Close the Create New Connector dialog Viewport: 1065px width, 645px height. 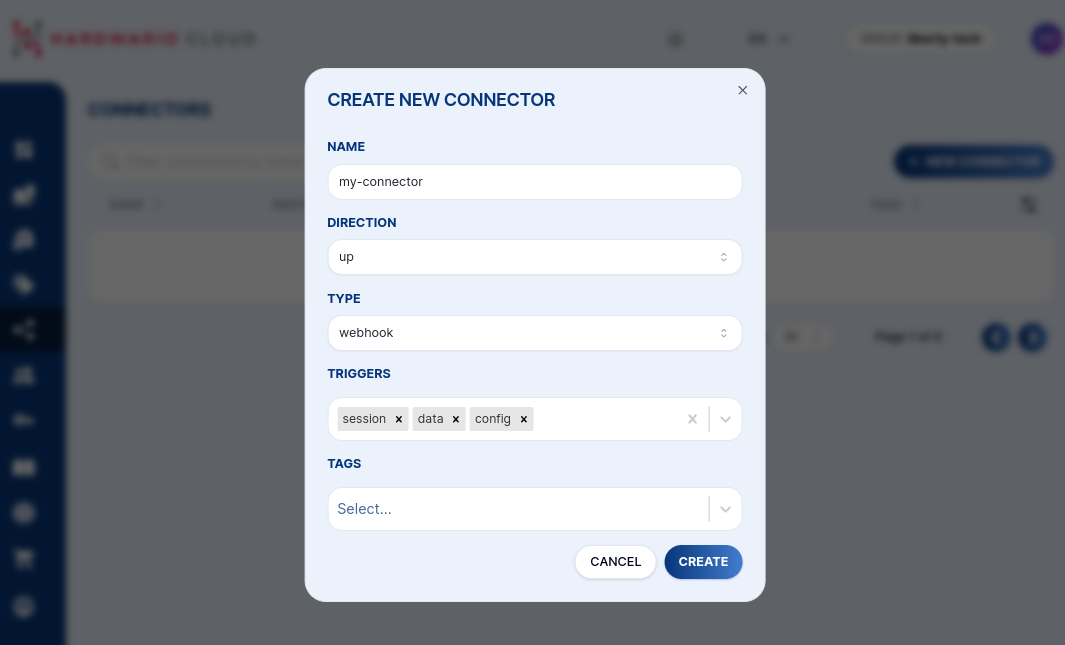coord(742,90)
